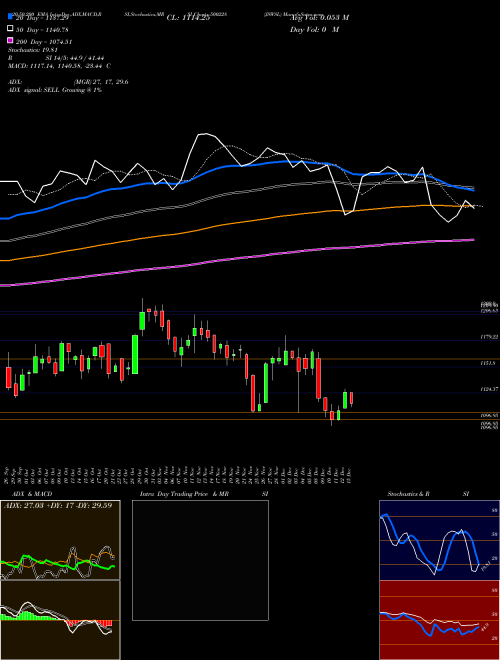
Task: Open the empty Intra Day Trading Price panel
Action: 200,560
